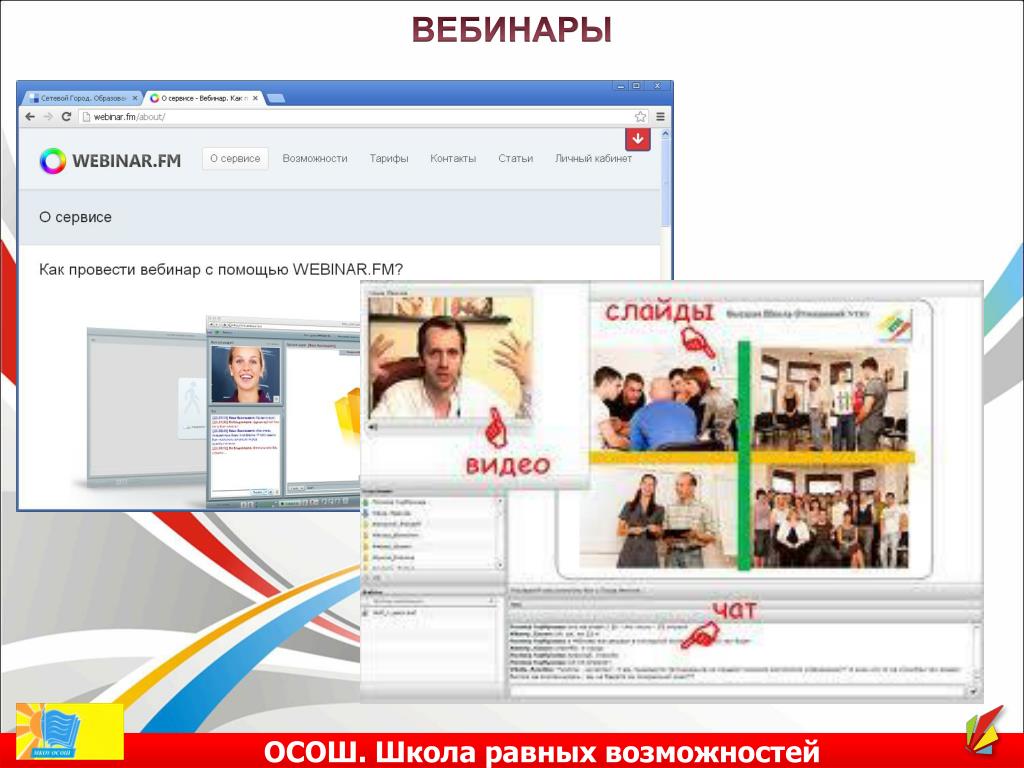Image resolution: width=1024 pixels, height=768 pixels.
Task: Open the files panel dropdown
Action: click(491, 600)
